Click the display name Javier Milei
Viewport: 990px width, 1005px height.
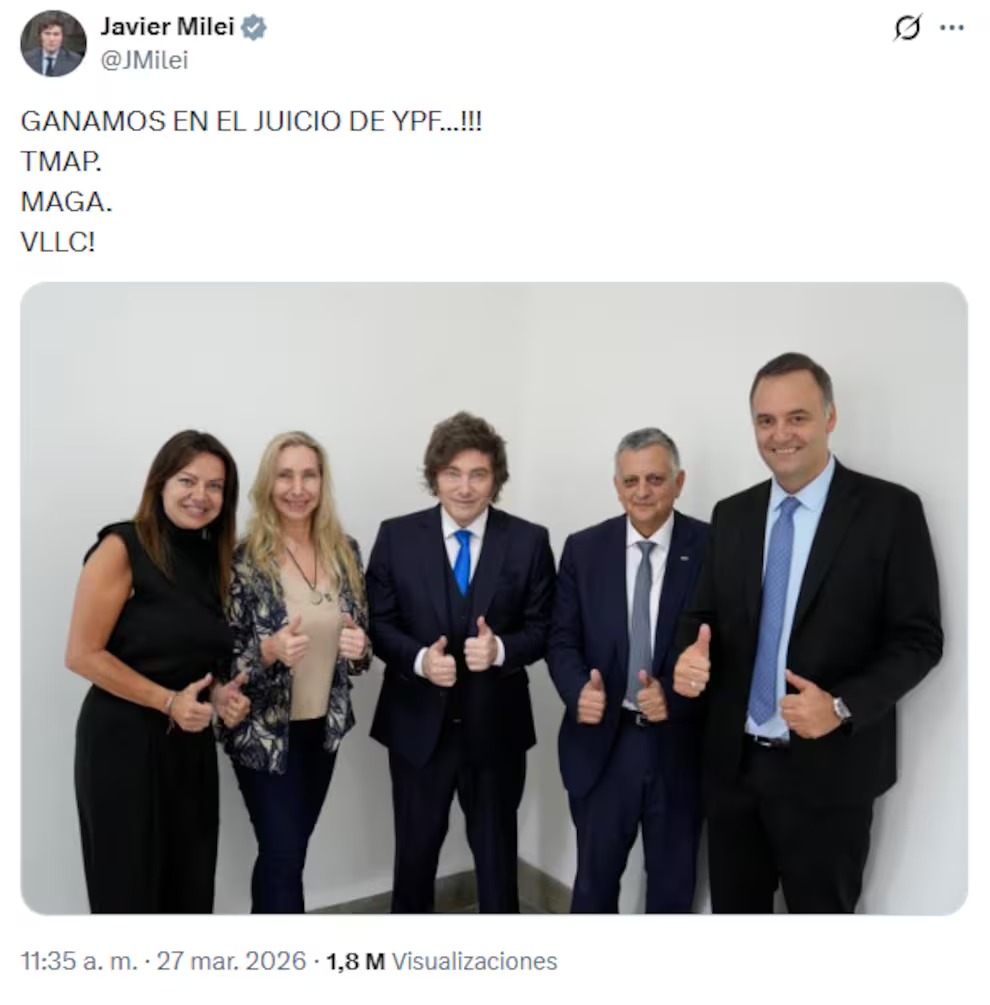[166, 27]
